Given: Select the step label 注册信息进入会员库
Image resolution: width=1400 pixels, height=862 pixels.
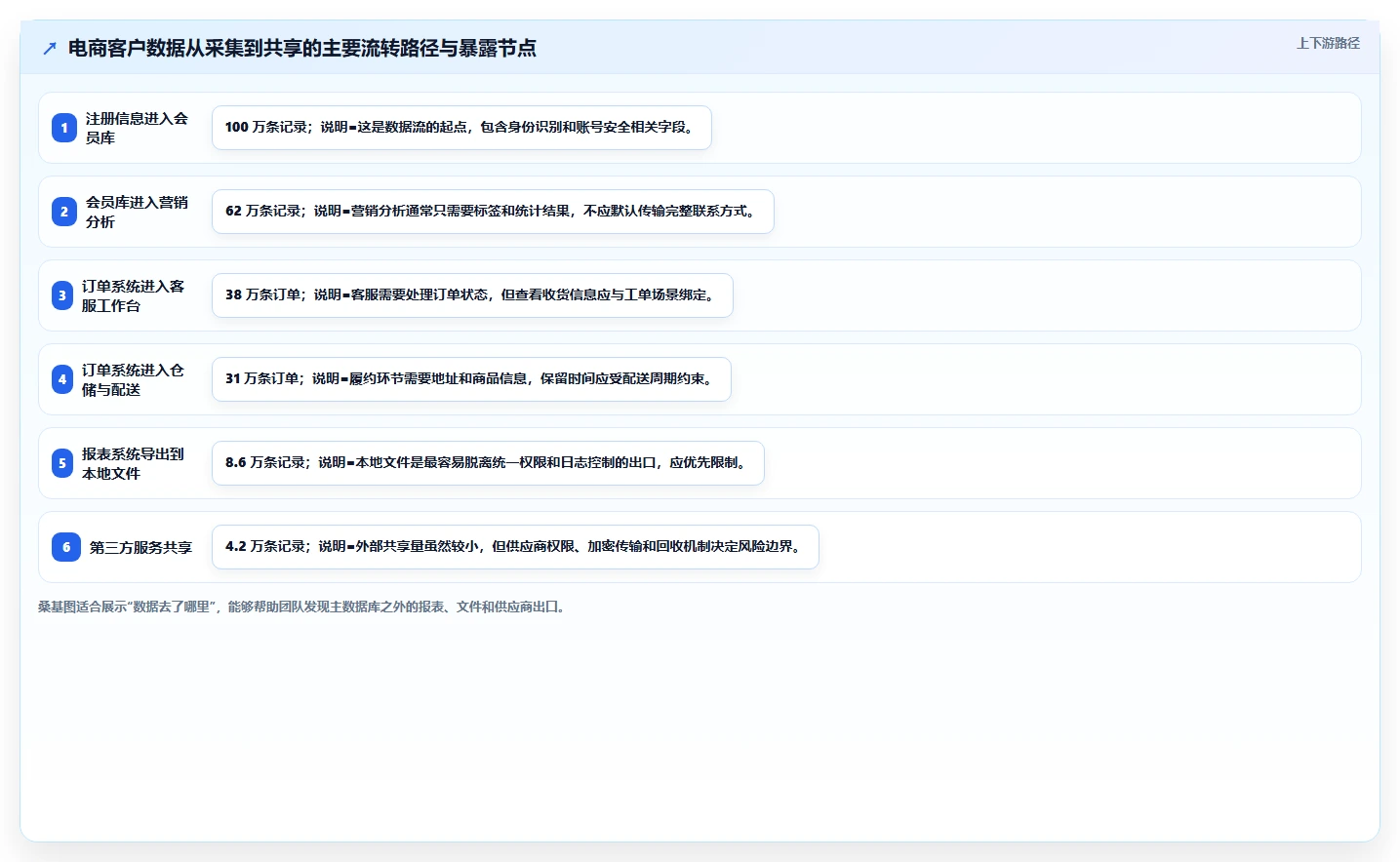Looking at the screenshot, I should pyautogui.click(x=137, y=128).
